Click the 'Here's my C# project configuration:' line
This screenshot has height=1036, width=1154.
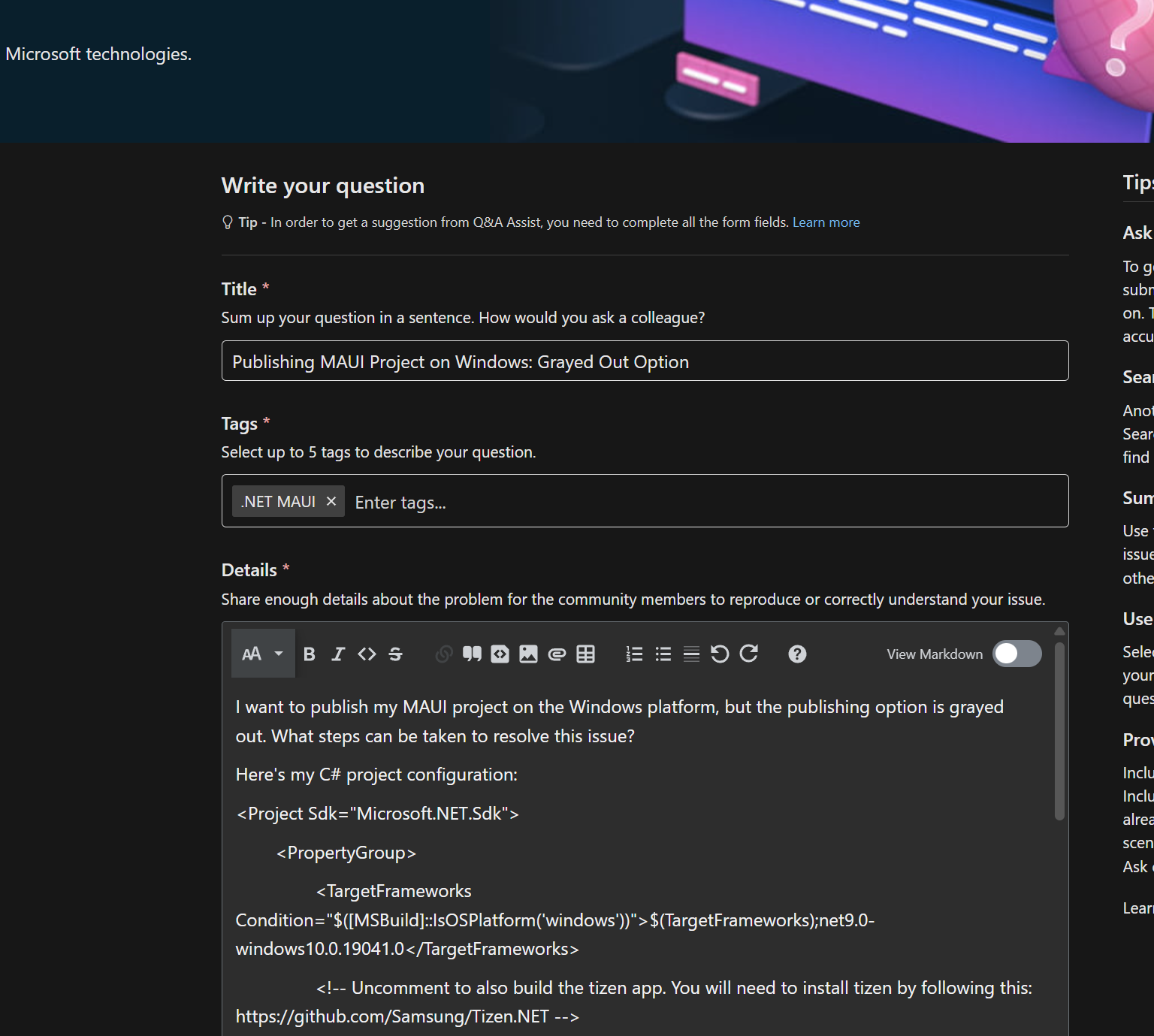tap(376, 775)
